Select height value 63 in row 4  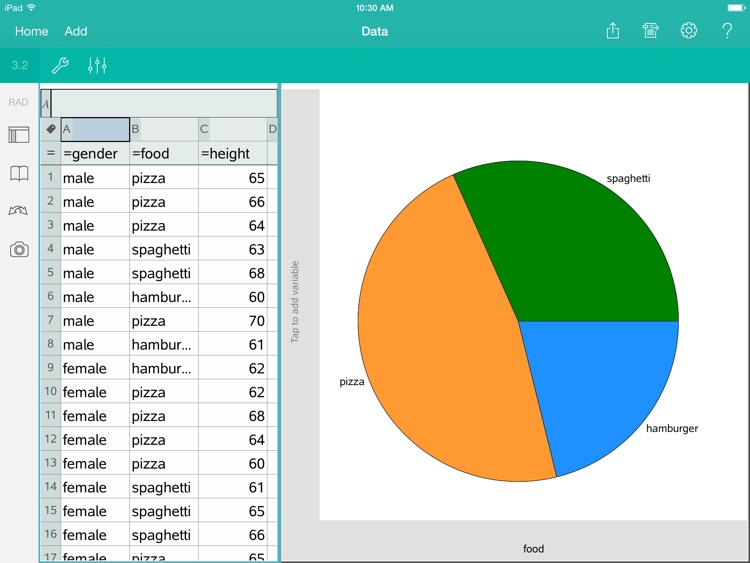(232, 249)
